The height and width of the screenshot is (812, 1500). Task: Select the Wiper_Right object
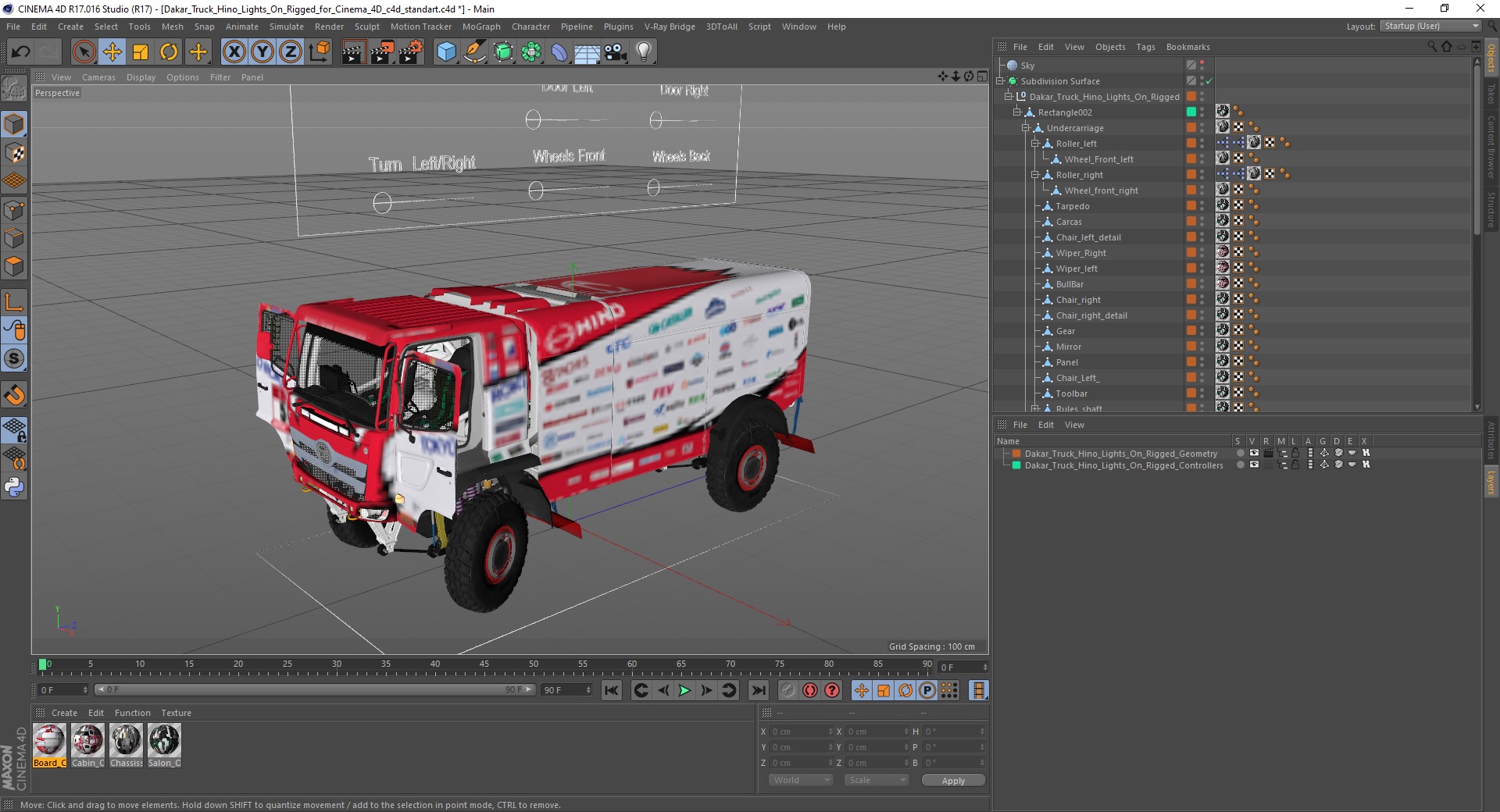tap(1081, 253)
